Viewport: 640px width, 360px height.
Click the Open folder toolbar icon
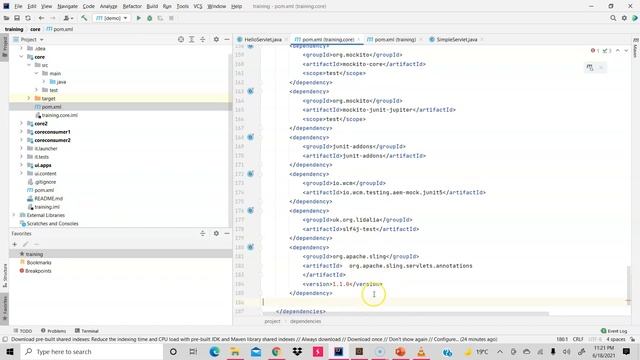(x=6, y=18)
